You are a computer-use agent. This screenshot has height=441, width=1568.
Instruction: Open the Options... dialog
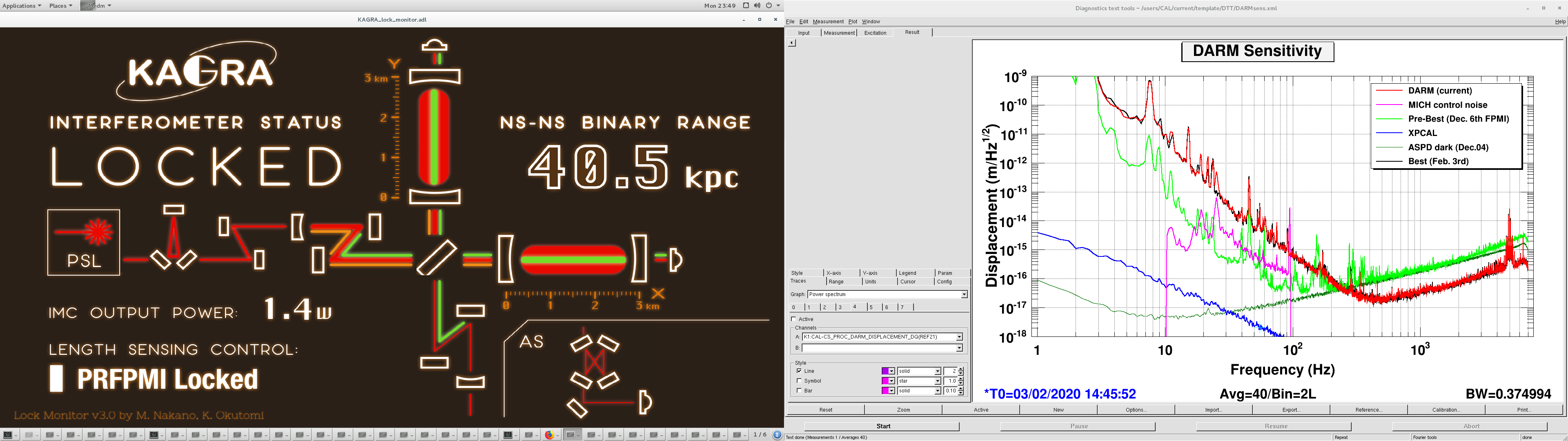click(1136, 410)
